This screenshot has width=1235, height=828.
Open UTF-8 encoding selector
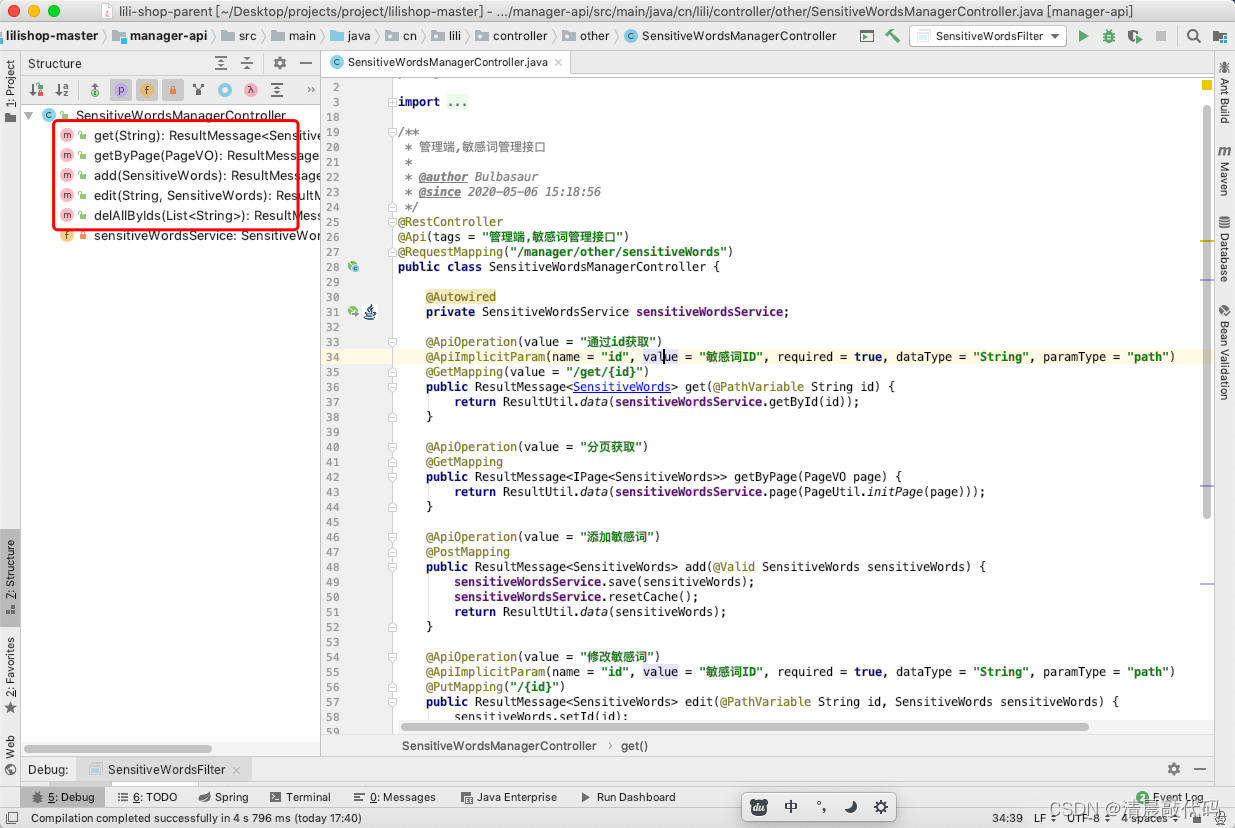pyautogui.click(x=1088, y=818)
